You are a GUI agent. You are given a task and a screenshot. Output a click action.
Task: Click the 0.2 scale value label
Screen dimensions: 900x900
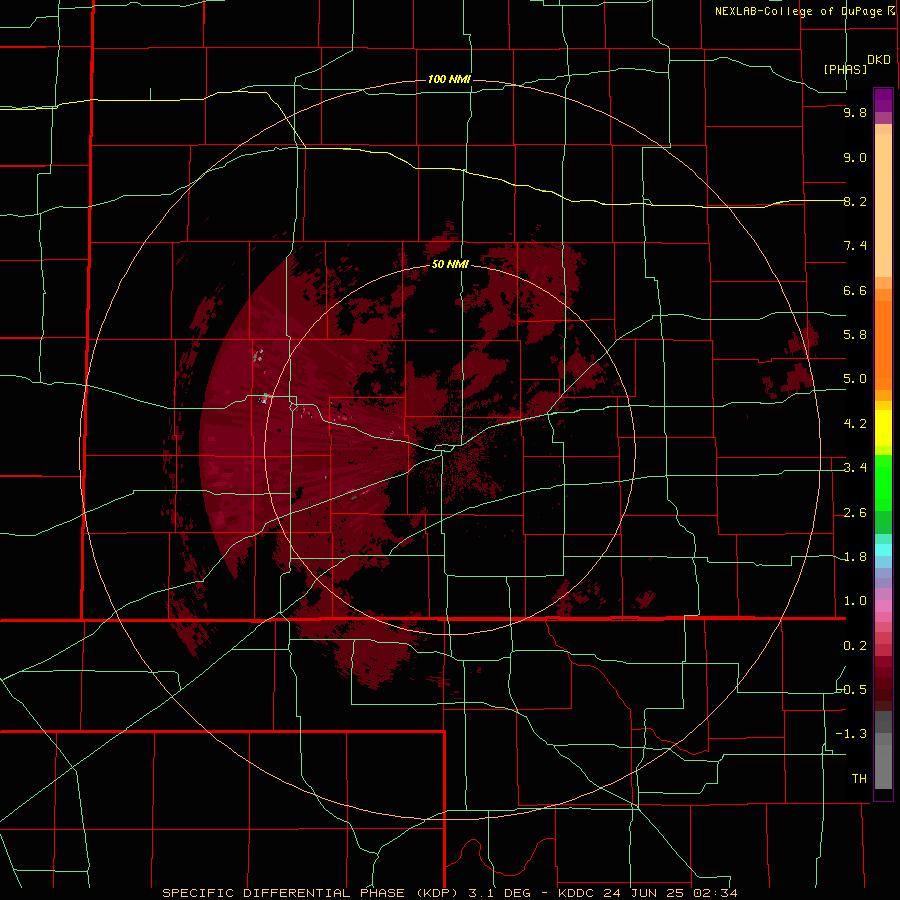855,646
